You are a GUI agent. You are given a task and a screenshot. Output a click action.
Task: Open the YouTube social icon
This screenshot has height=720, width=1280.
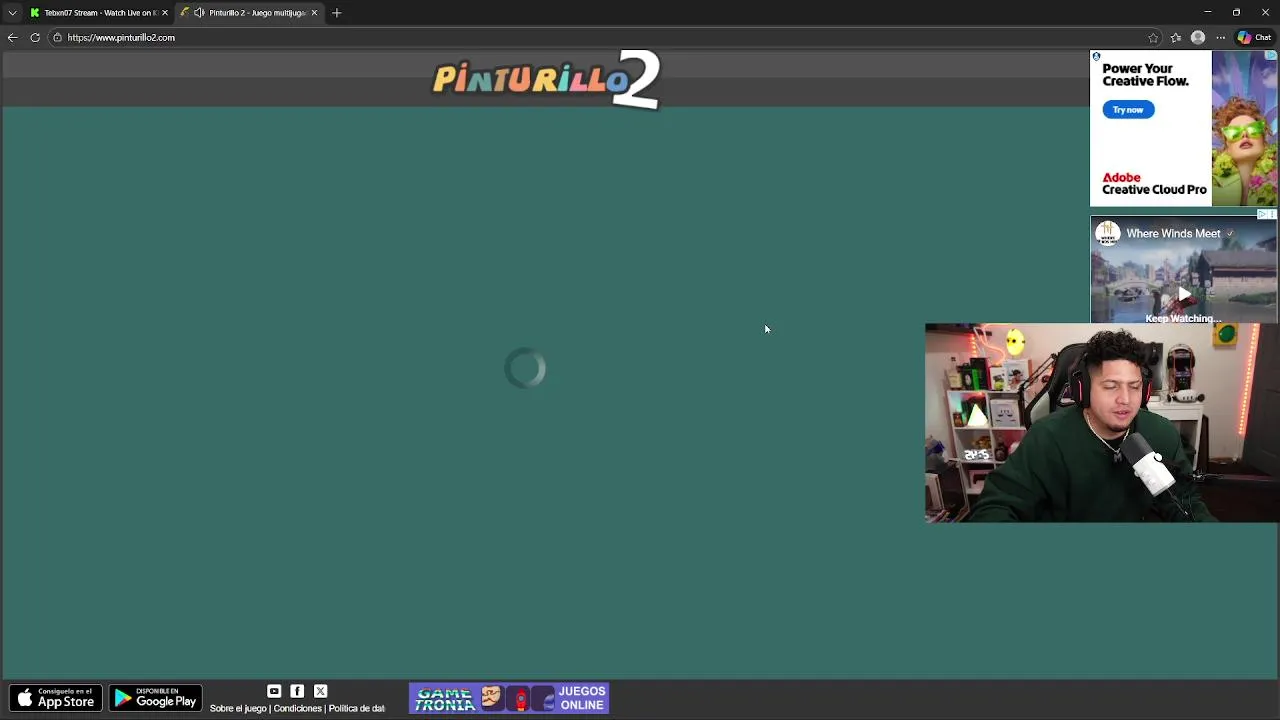(x=274, y=691)
